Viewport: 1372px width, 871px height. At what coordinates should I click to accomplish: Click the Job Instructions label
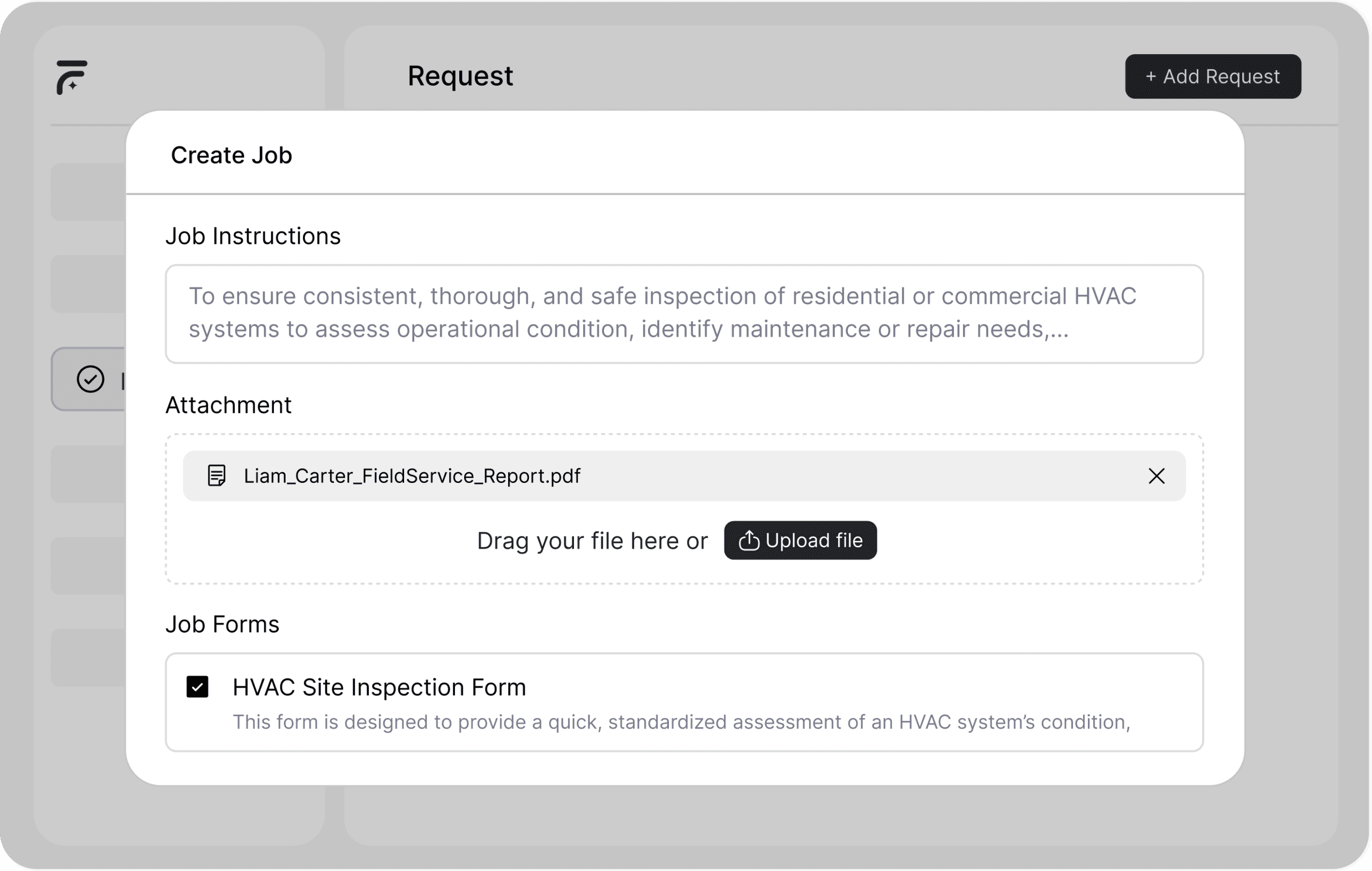coord(253,236)
